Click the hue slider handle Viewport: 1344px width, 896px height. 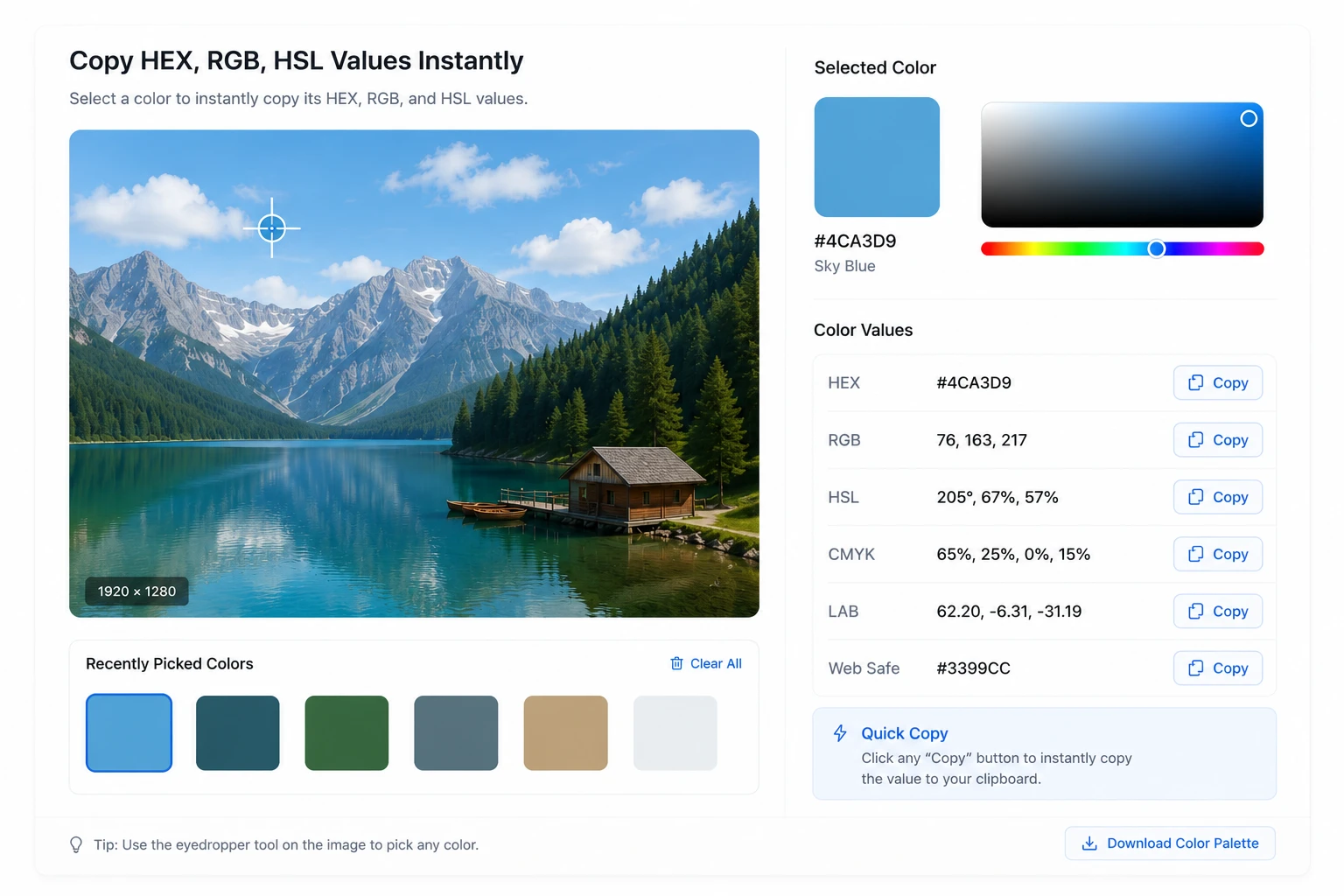[x=1157, y=249]
